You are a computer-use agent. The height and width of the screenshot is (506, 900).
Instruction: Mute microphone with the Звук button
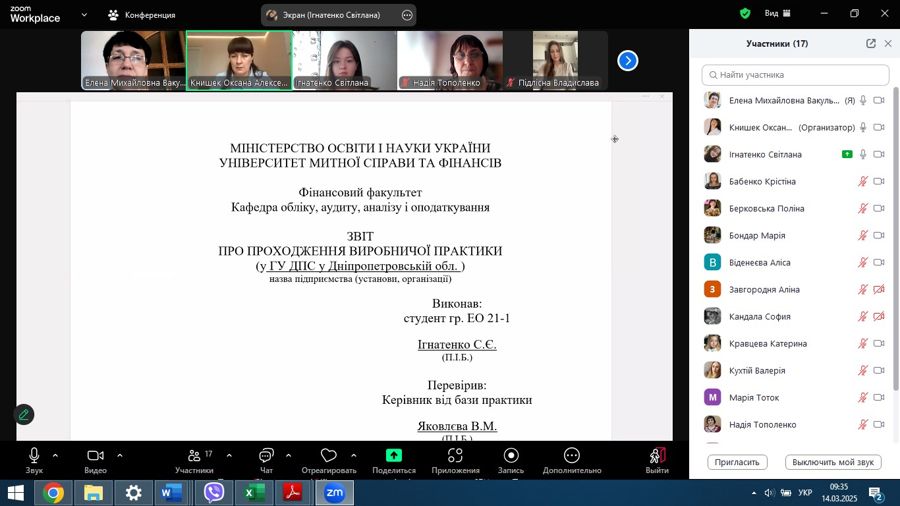tap(34, 461)
